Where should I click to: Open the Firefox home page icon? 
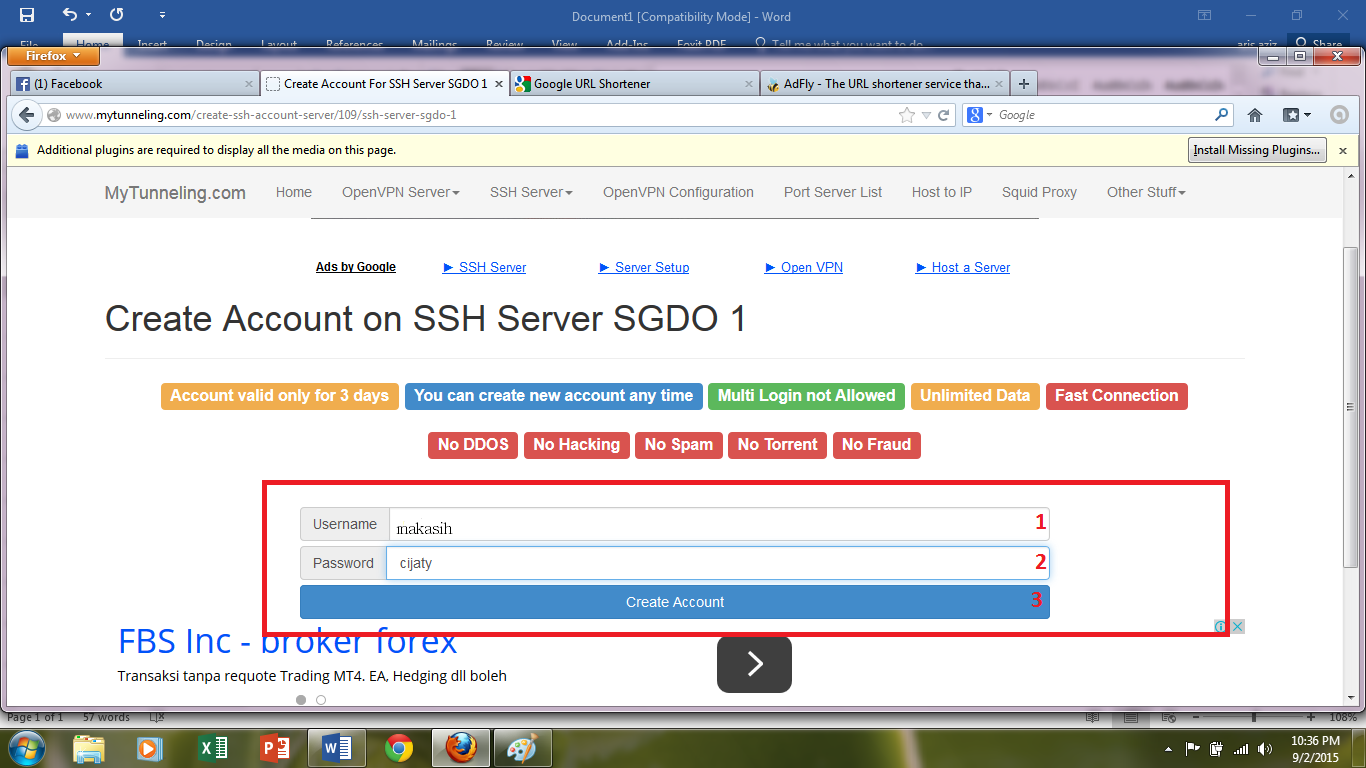pos(1255,115)
